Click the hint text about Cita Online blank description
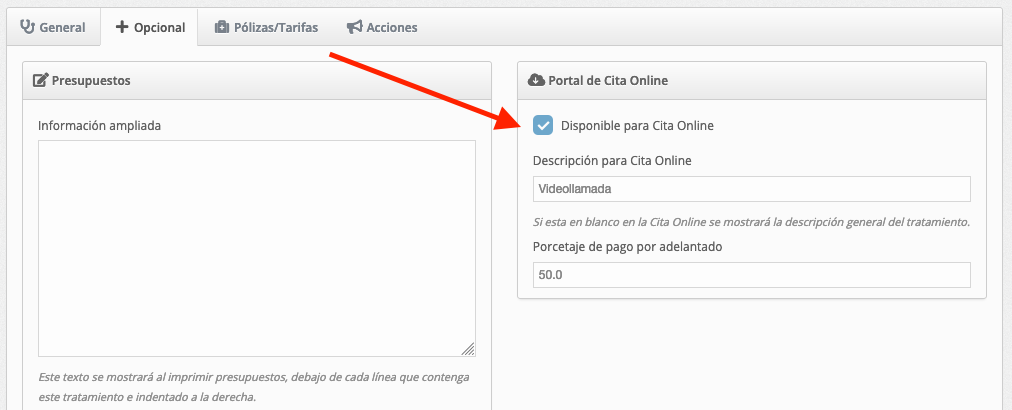This screenshot has height=410, width=1012. 752,222
